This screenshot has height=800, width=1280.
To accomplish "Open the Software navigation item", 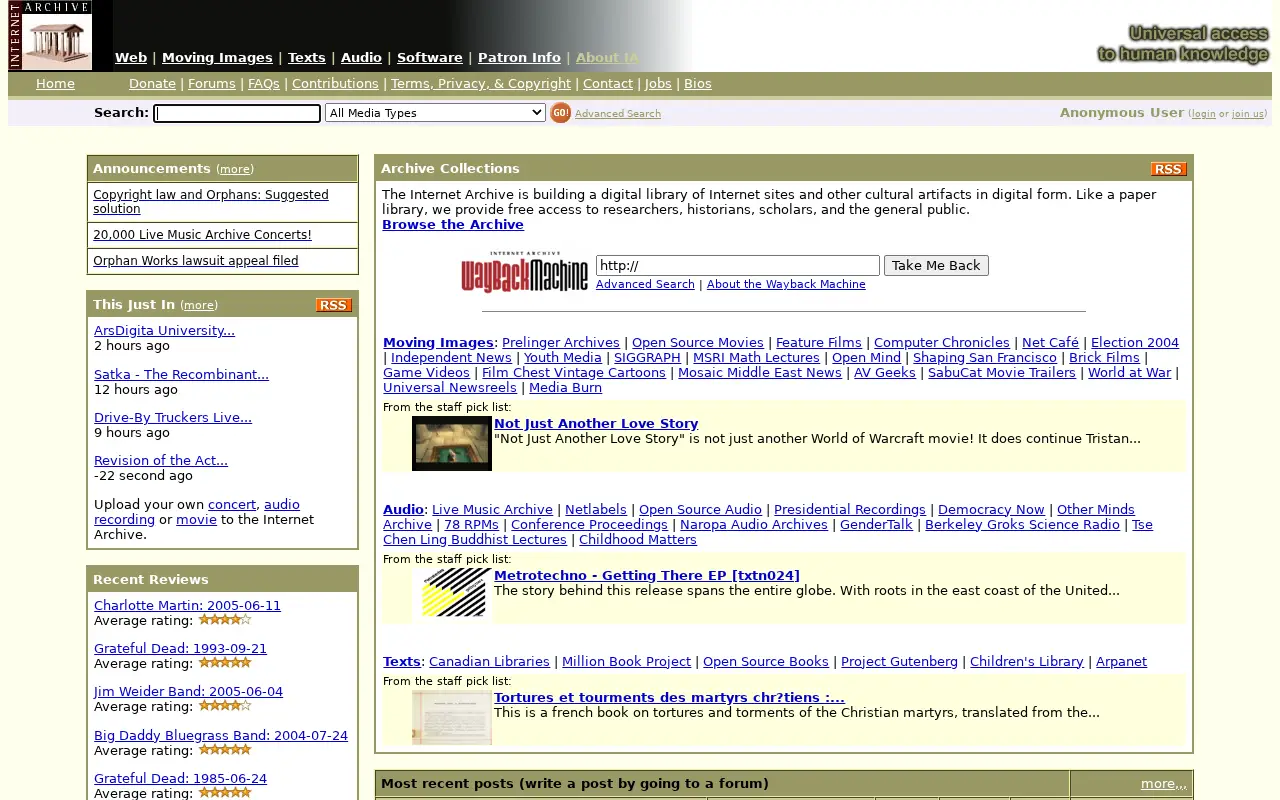I will point(430,58).
